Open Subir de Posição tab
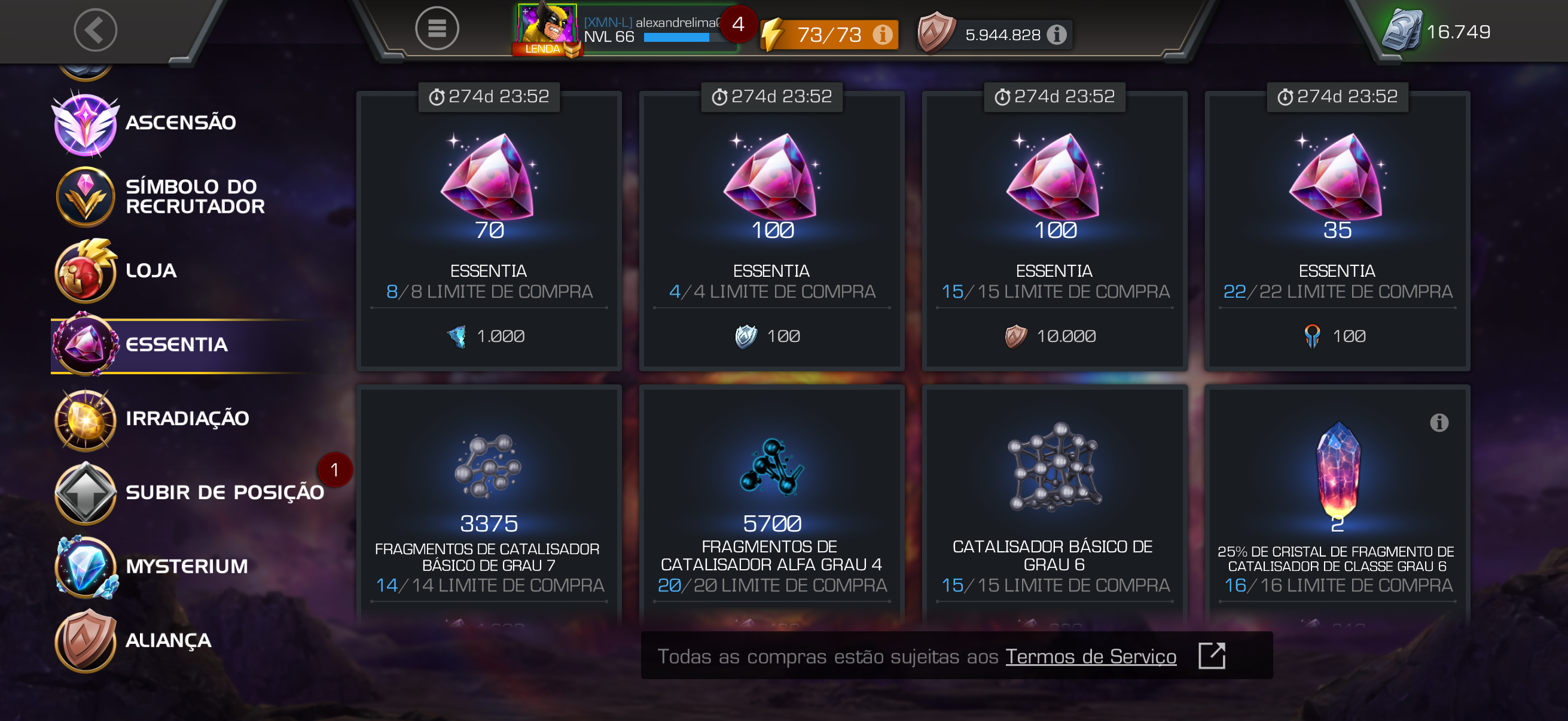This screenshot has height=721, width=1568. [190, 492]
